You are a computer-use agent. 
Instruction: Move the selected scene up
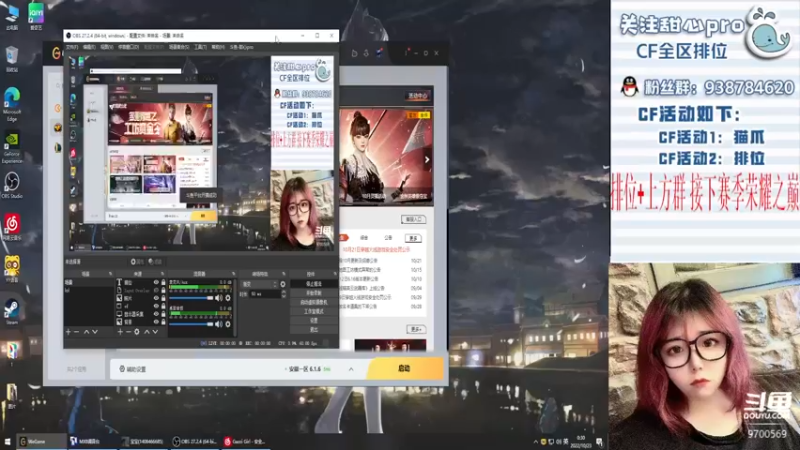(x=86, y=332)
